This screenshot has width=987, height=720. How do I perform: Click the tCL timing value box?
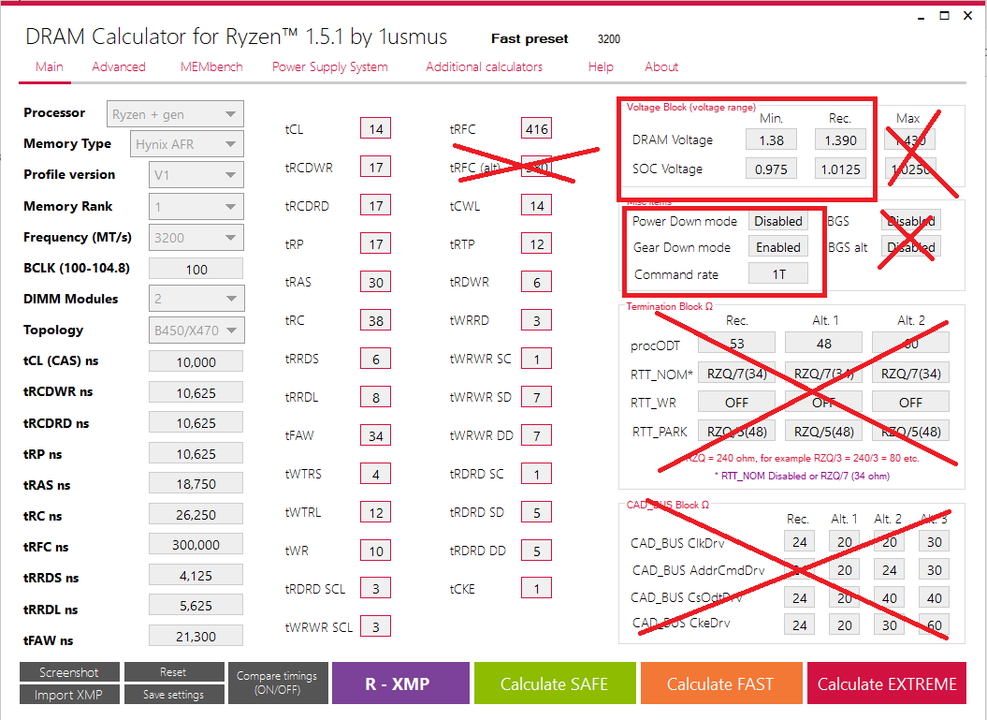click(x=376, y=128)
